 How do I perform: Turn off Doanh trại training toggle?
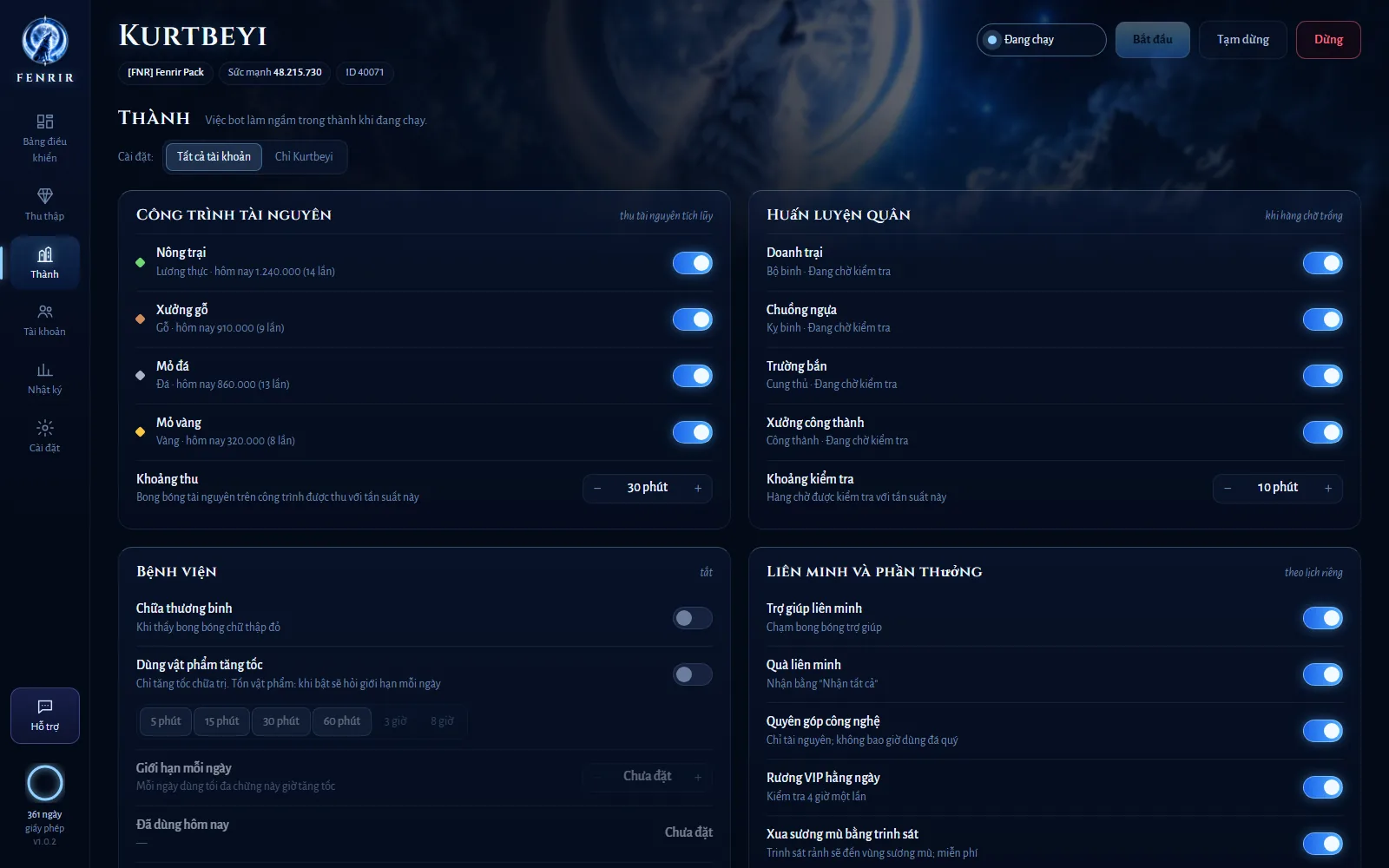[x=1323, y=263]
